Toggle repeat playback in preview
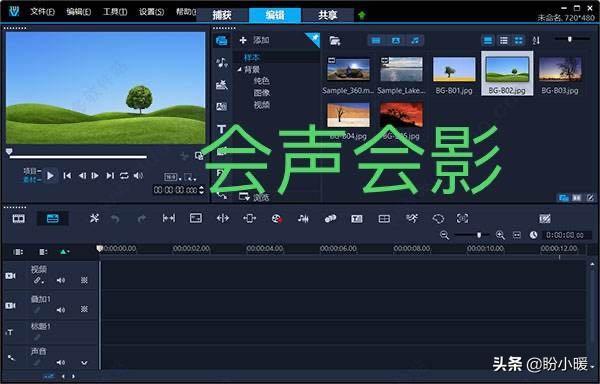The height and width of the screenshot is (384, 600). click(124, 176)
